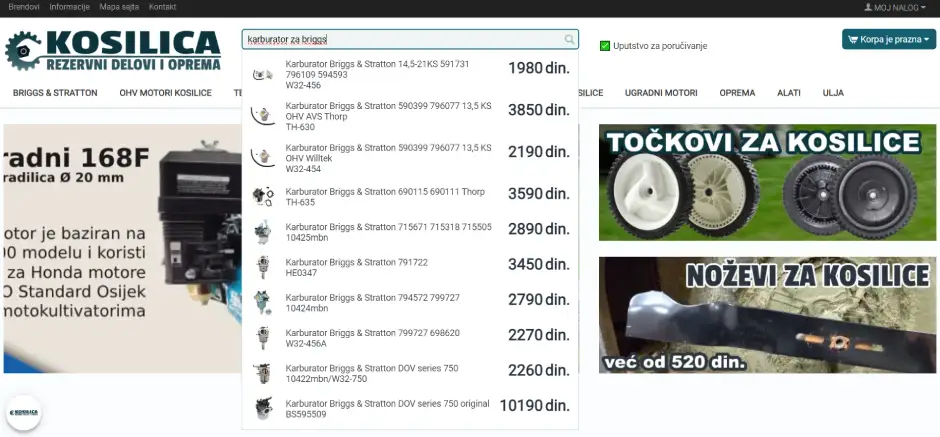Click price 2790 din.
Image resolution: width=940 pixels, height=437 pixels.
coord(539,300)
